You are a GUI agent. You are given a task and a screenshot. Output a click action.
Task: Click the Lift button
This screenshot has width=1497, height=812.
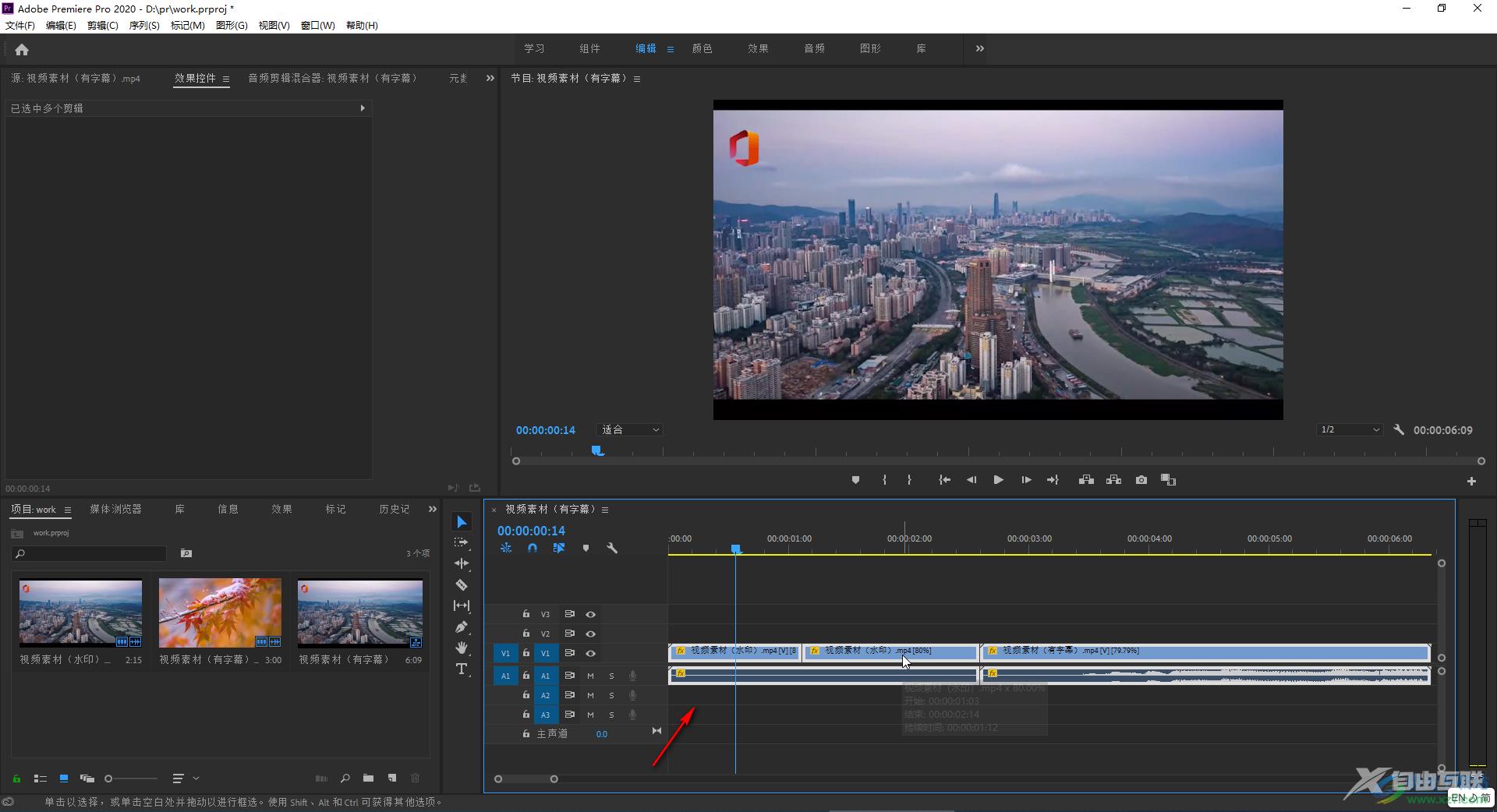1086,480
